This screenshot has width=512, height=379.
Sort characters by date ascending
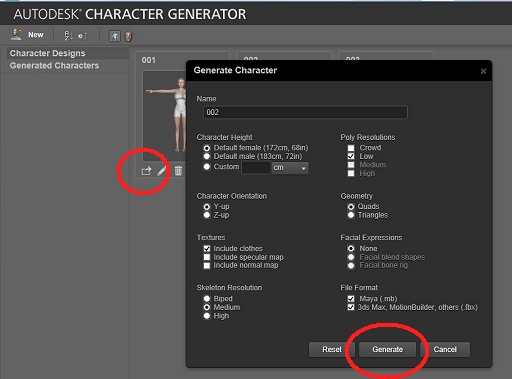(x=83, y=36)
